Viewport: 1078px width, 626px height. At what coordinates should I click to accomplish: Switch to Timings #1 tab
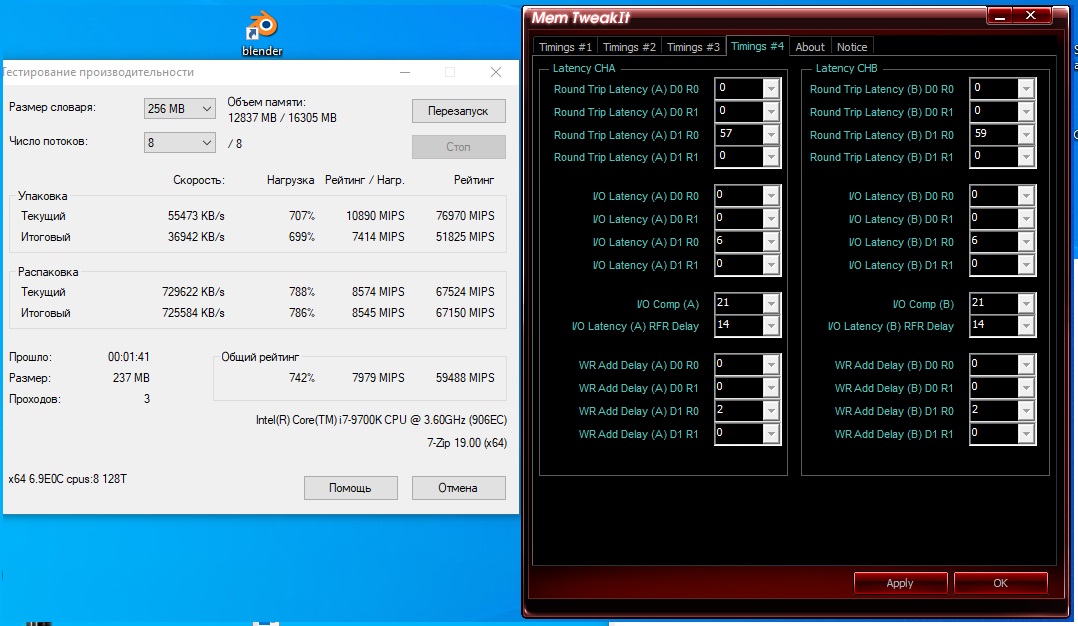[565, 47]
